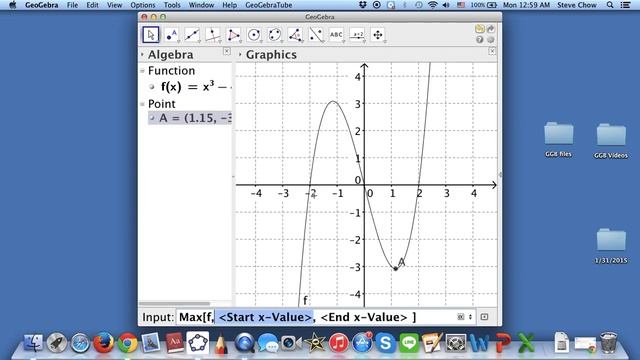The width and height of the screenshot is (640, 360).
Task: Click the Algebra view horizontal scrollbar
Action: (174, 304)
